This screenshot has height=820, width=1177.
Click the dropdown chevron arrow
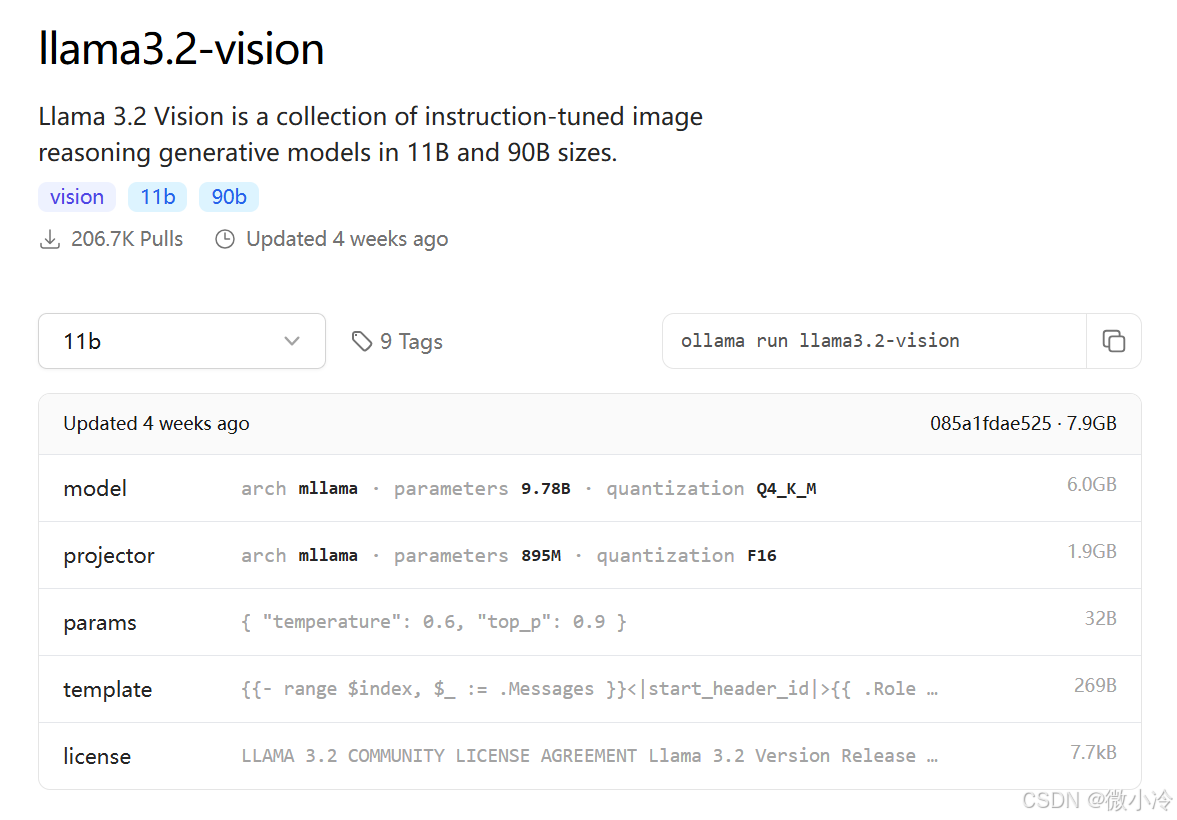[292, 341]
